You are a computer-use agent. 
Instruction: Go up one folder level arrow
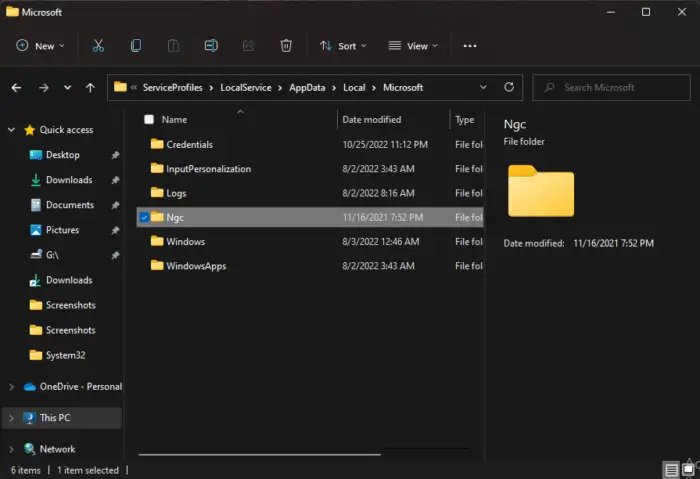coord(90,87)
